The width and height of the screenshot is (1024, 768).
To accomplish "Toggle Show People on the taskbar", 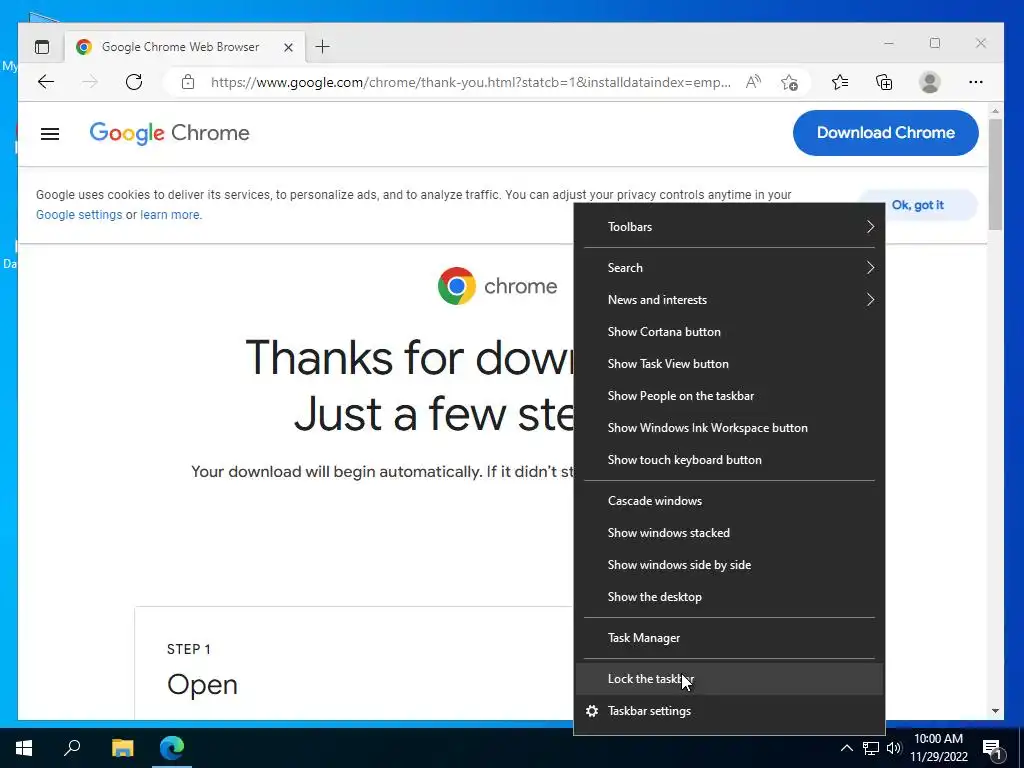I will pyautogui.click(x=729, y=396).
